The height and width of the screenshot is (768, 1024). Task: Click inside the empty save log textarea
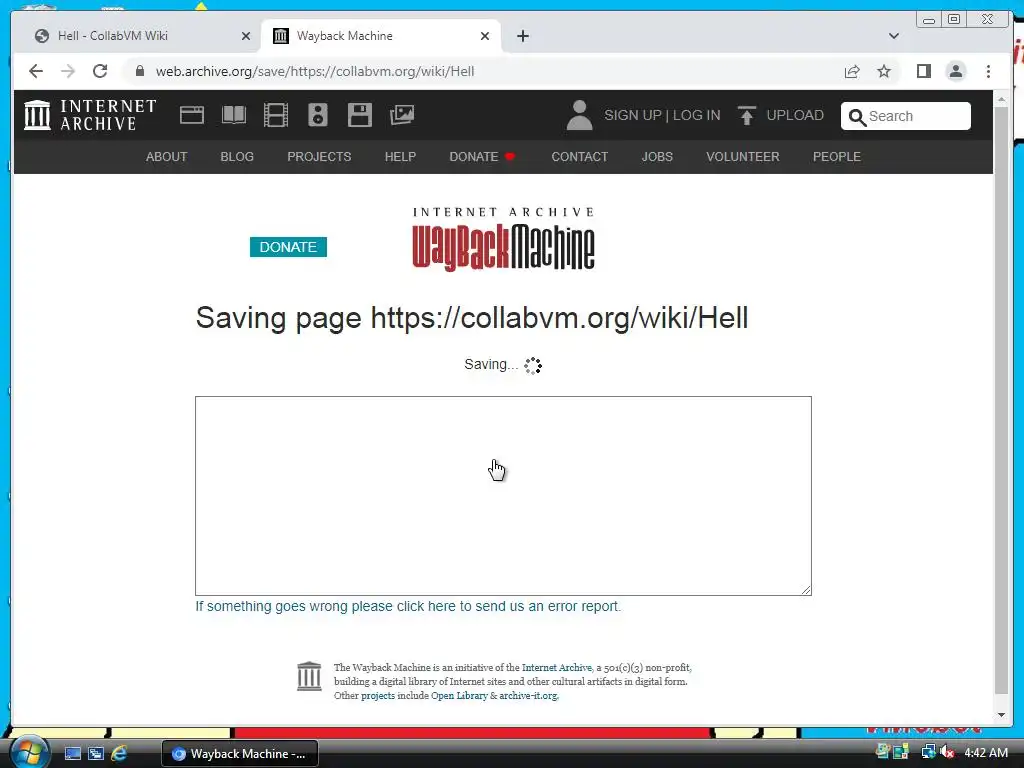point(503,496)
